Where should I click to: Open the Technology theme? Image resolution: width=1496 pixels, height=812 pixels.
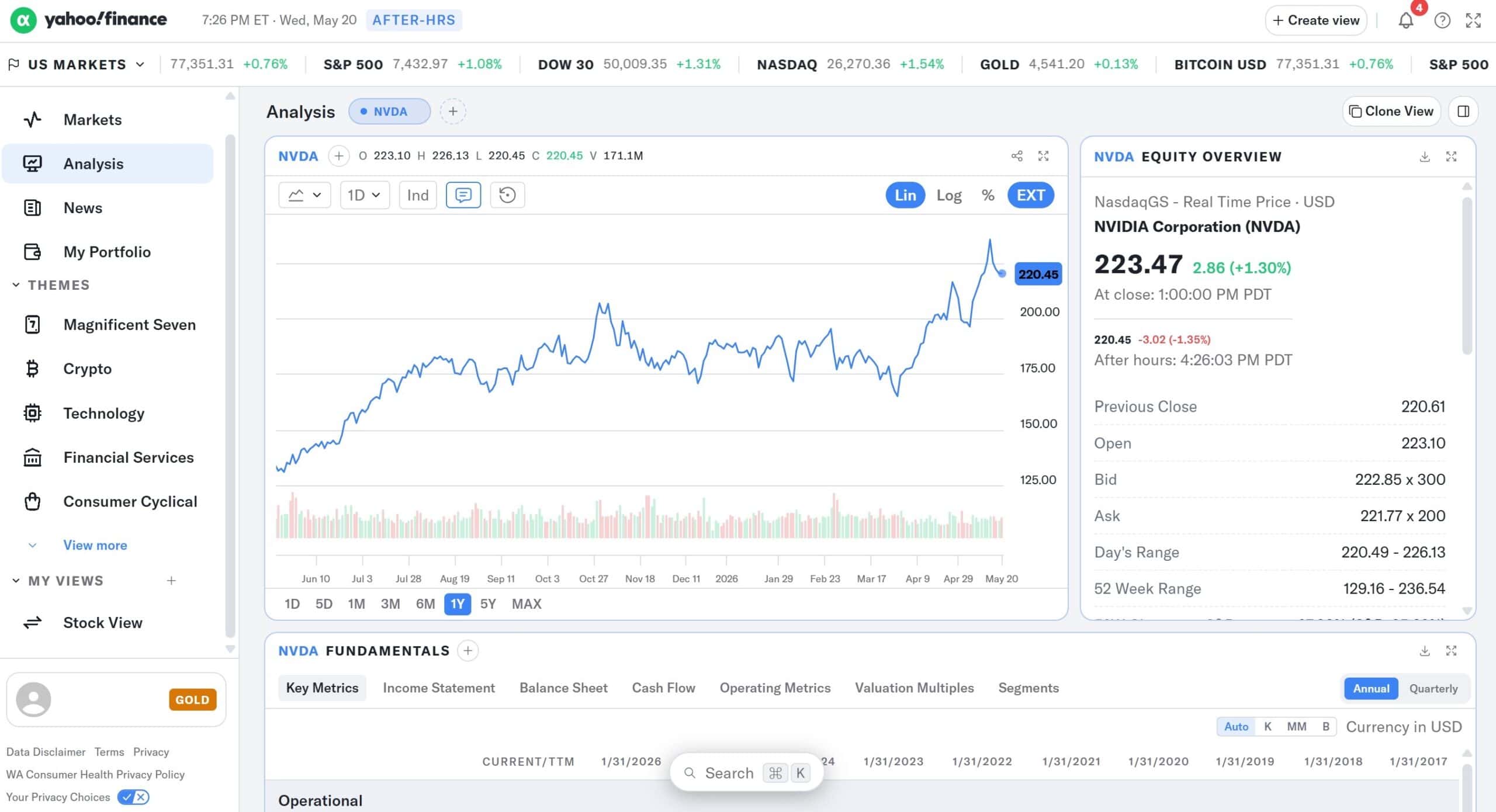click(x=108, y=413)
